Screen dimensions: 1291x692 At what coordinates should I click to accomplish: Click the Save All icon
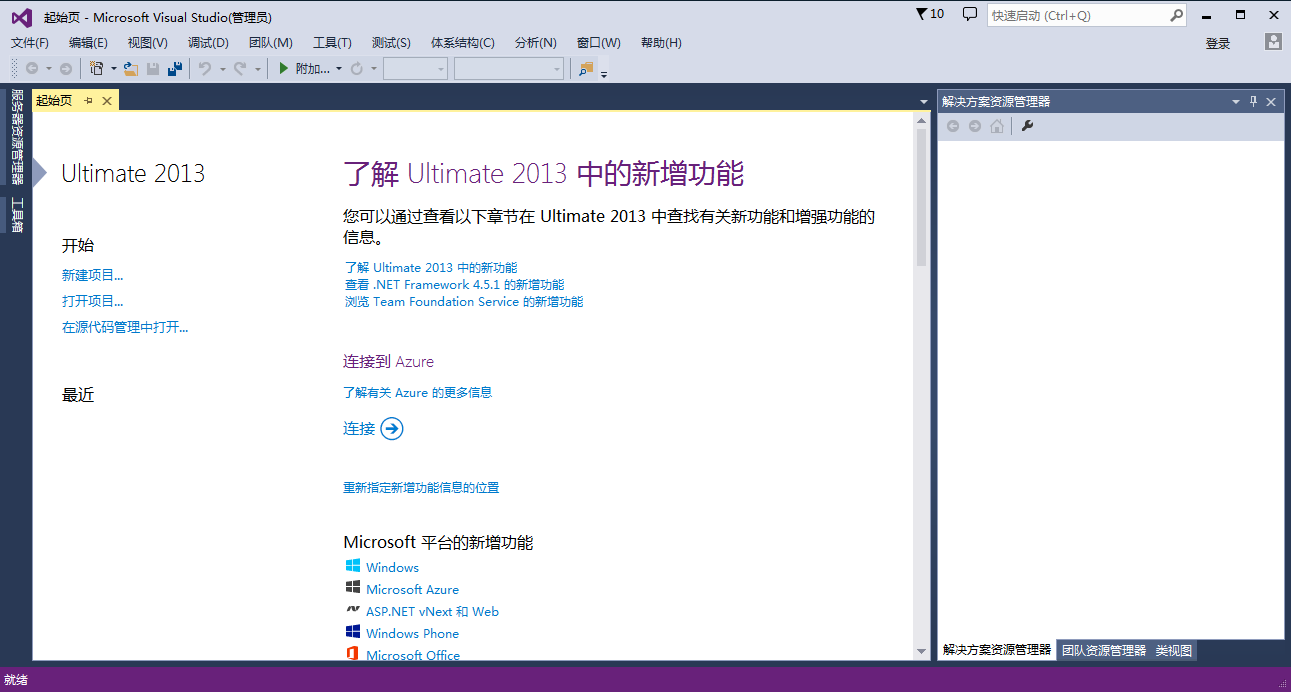[175, 68]
